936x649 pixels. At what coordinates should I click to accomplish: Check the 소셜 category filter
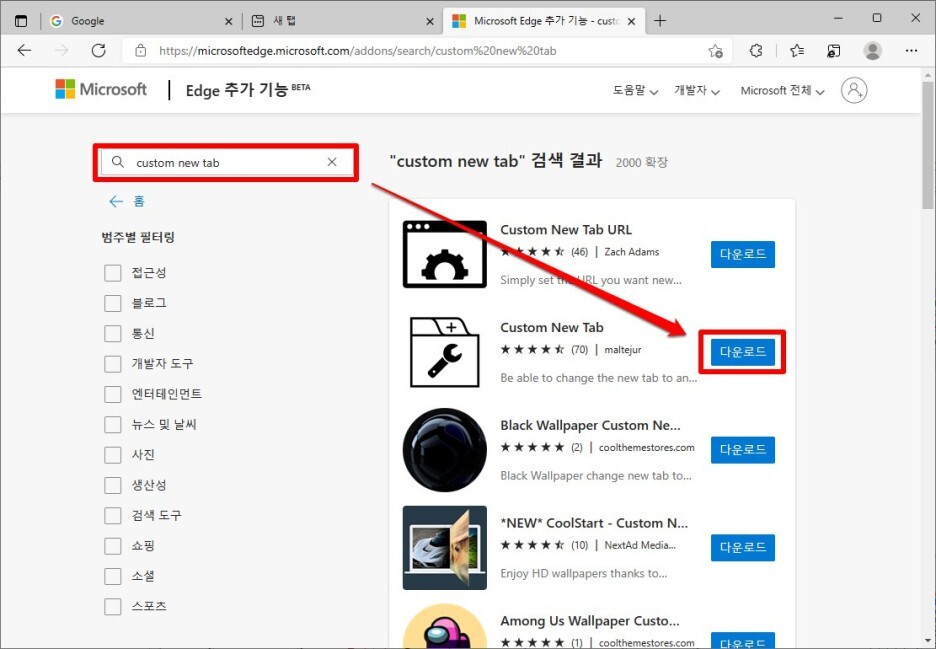[113, 576]
